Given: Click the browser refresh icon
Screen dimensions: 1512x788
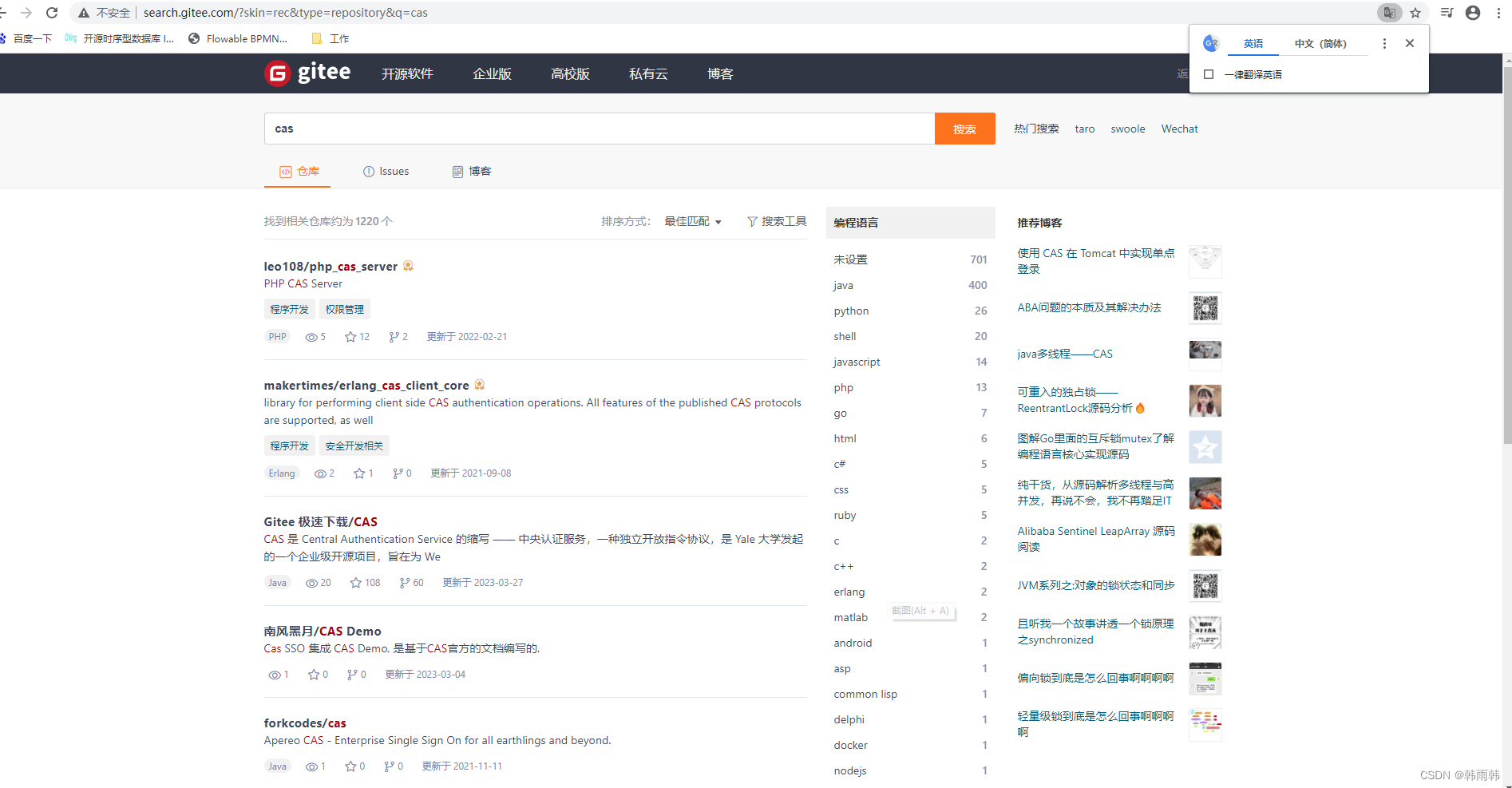Looking at the screenshot, I should point(52,13).
